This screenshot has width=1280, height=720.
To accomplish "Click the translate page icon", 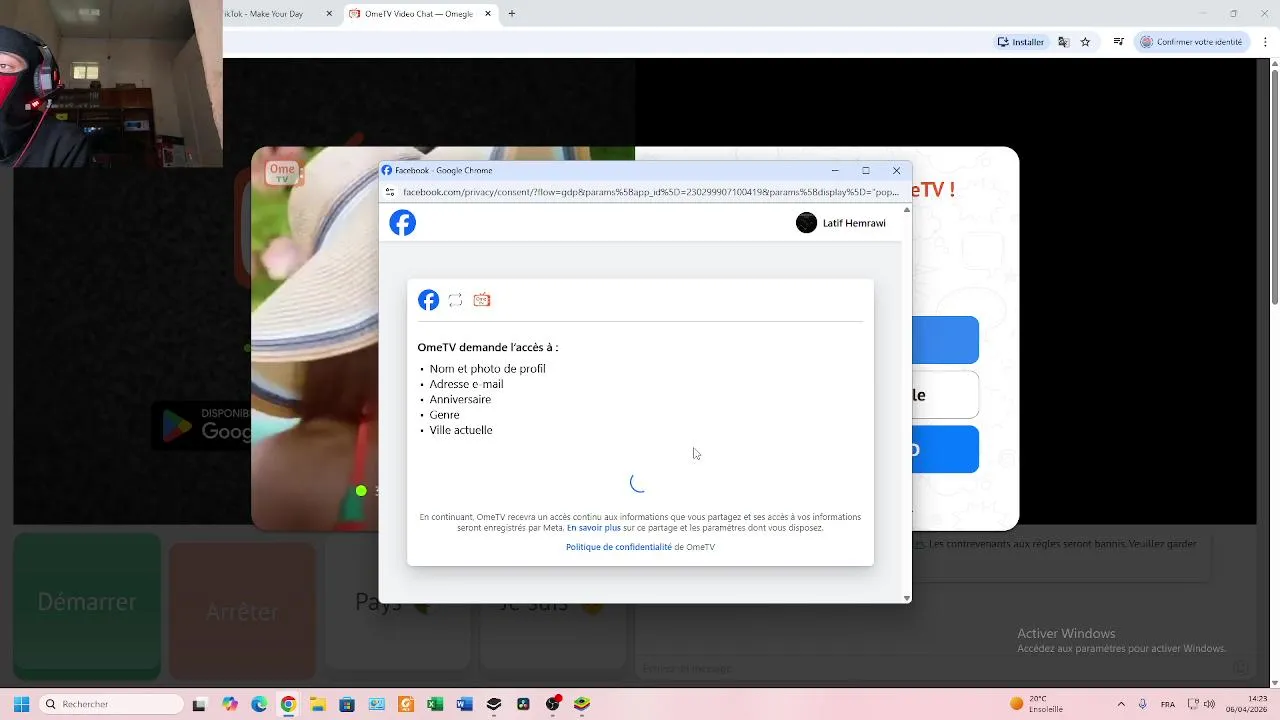I will coord(1063,42).
